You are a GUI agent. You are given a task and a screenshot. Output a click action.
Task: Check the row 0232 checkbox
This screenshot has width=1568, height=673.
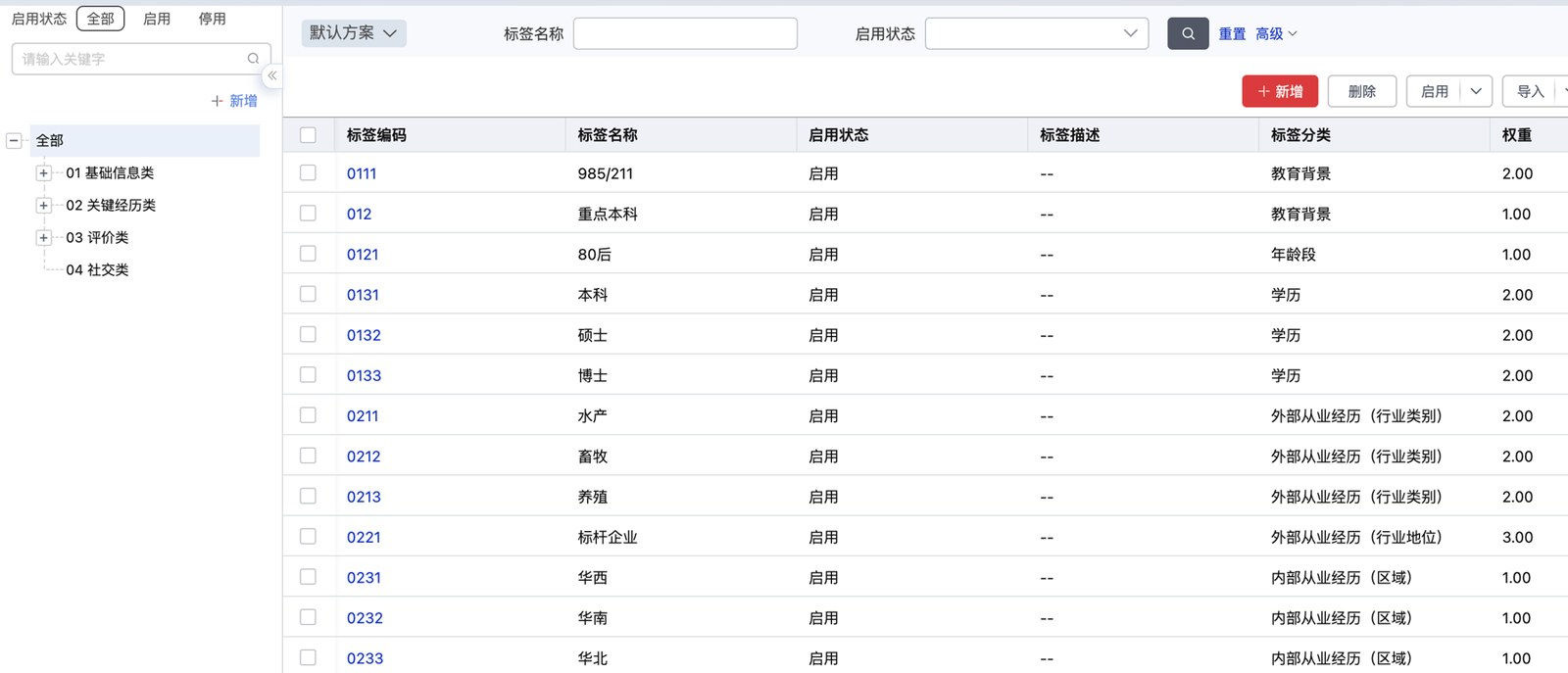(308, 617)
